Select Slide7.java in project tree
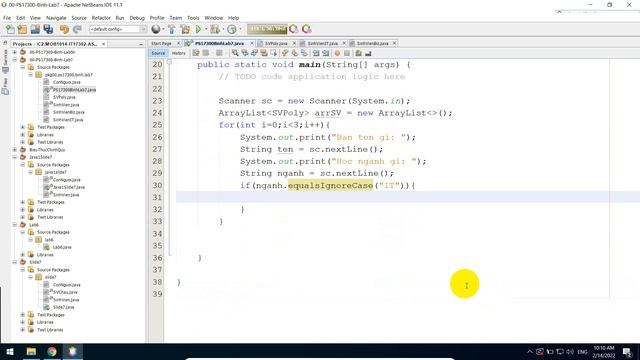 [x=64, y=307]
